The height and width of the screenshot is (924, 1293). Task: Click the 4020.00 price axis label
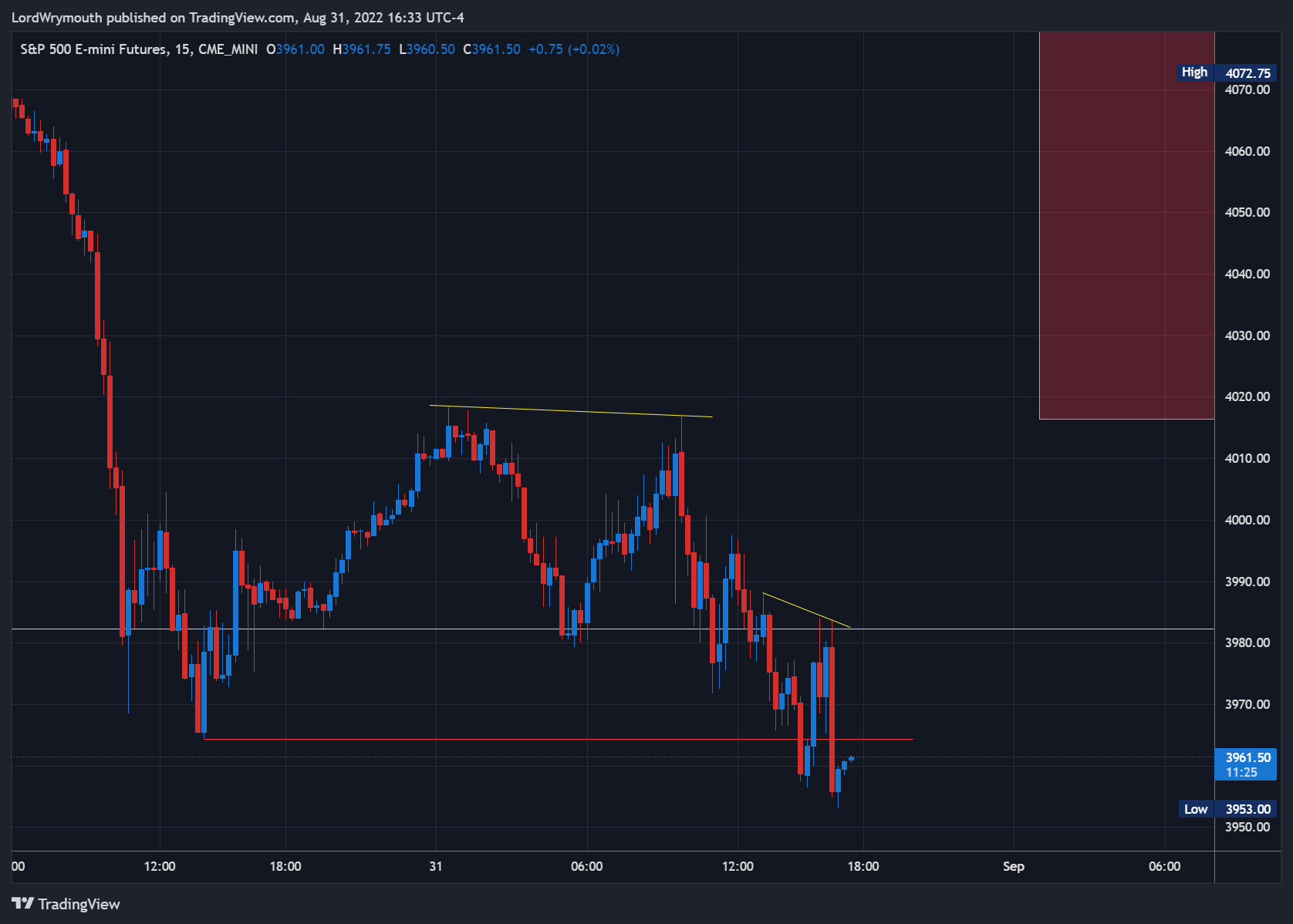tap(1247, 396)
